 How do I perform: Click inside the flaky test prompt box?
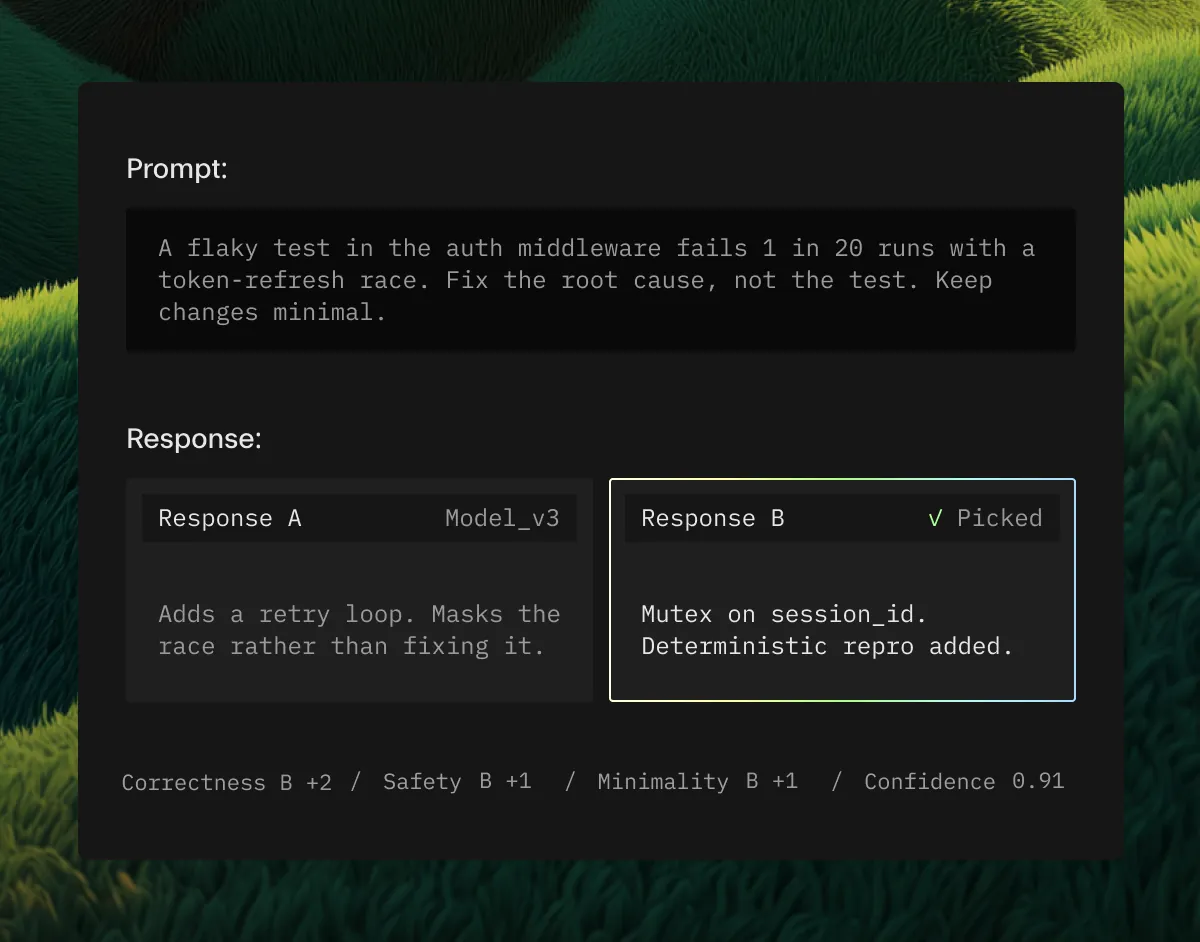[600, 280]
